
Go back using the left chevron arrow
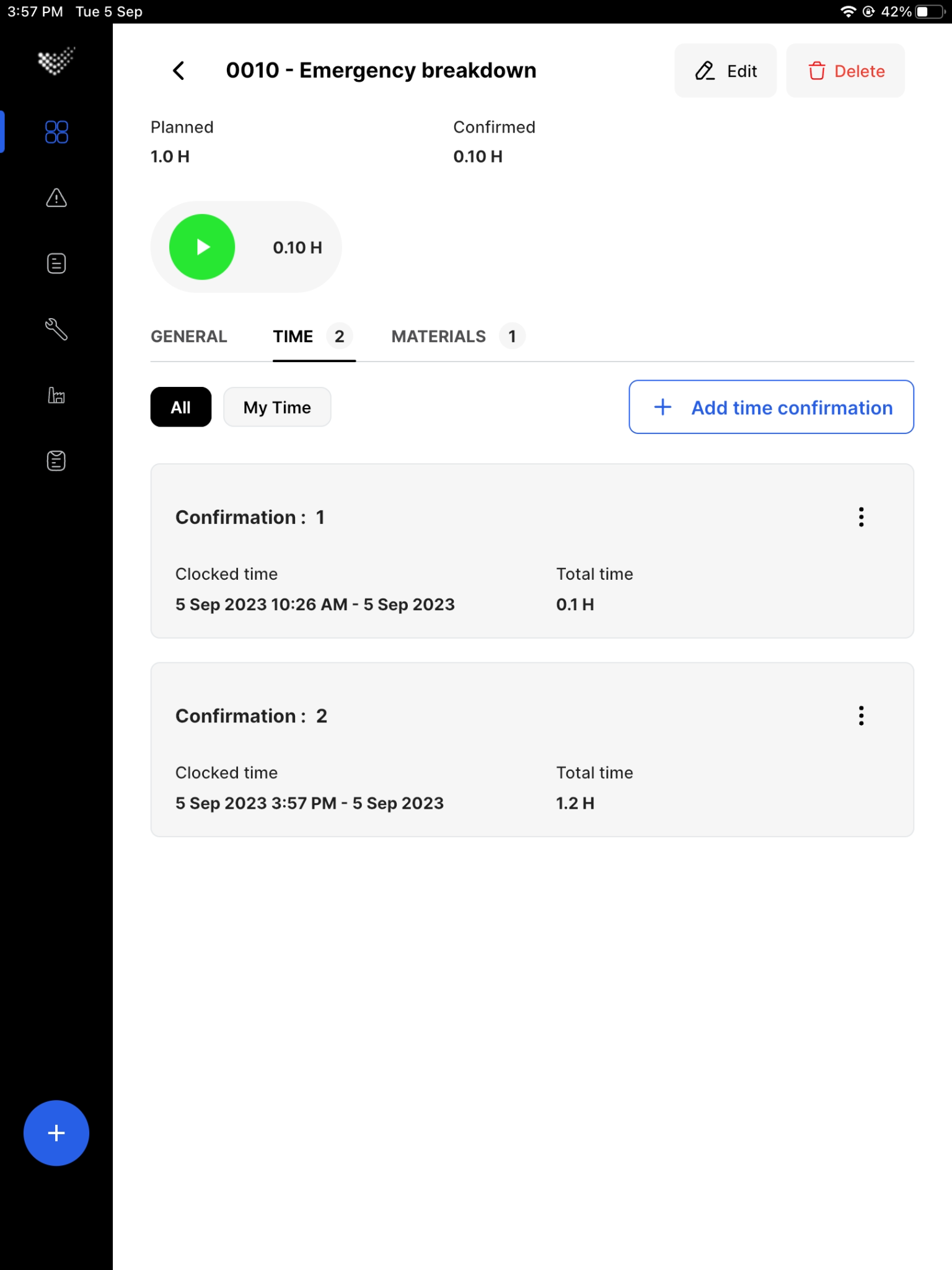pos(178,71)
